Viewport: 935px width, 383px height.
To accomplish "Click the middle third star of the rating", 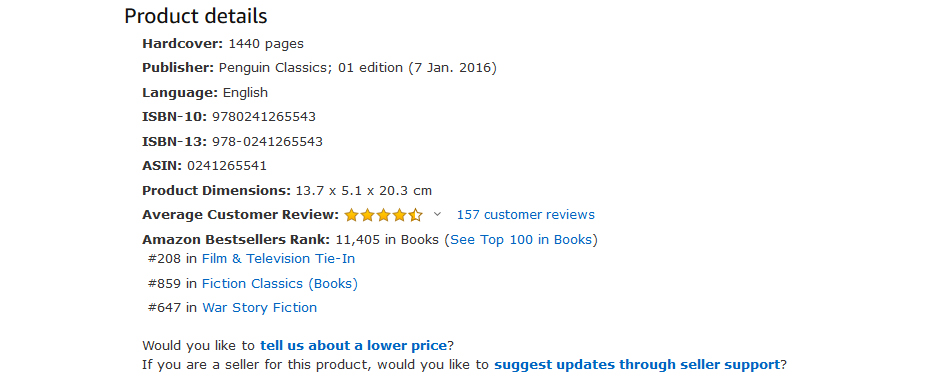I will [383, 215].
